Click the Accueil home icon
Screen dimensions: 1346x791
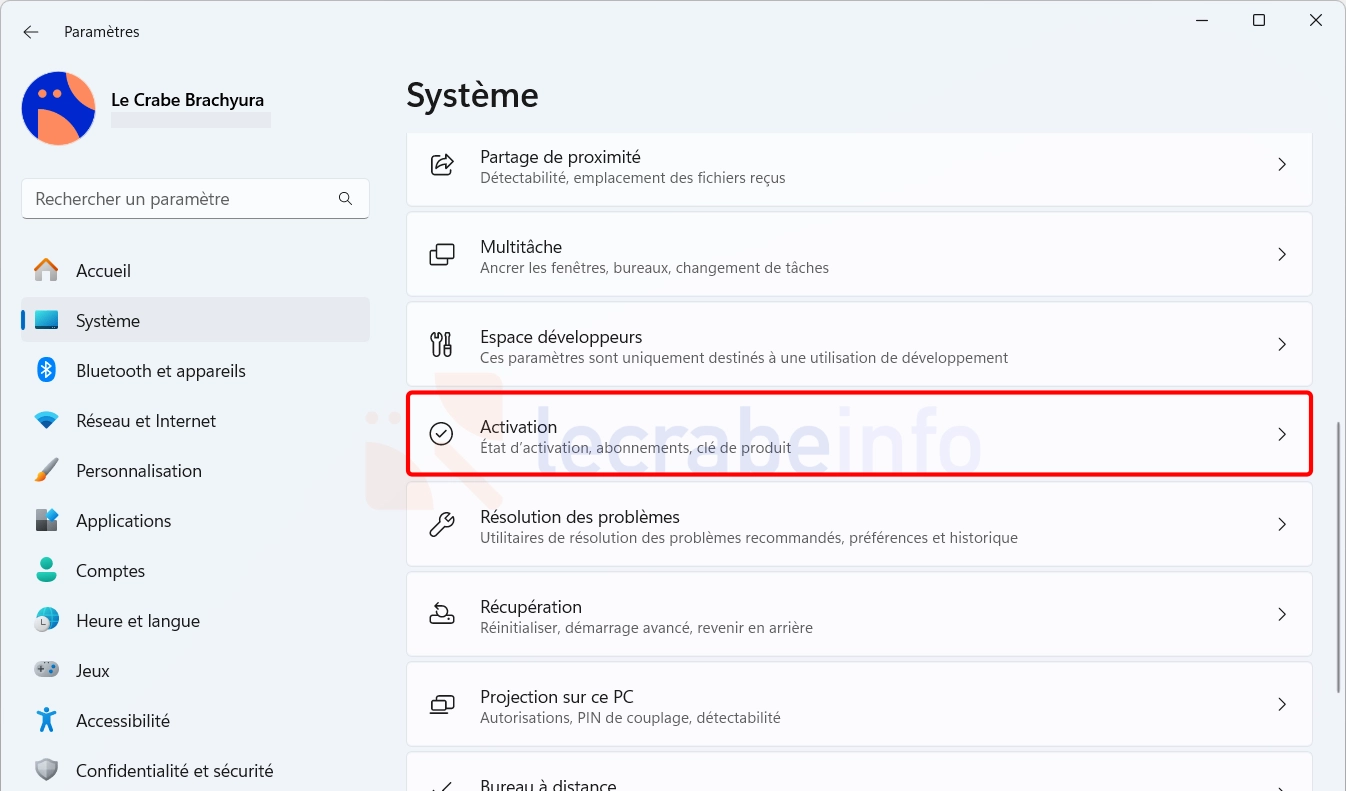pos(46,271)
